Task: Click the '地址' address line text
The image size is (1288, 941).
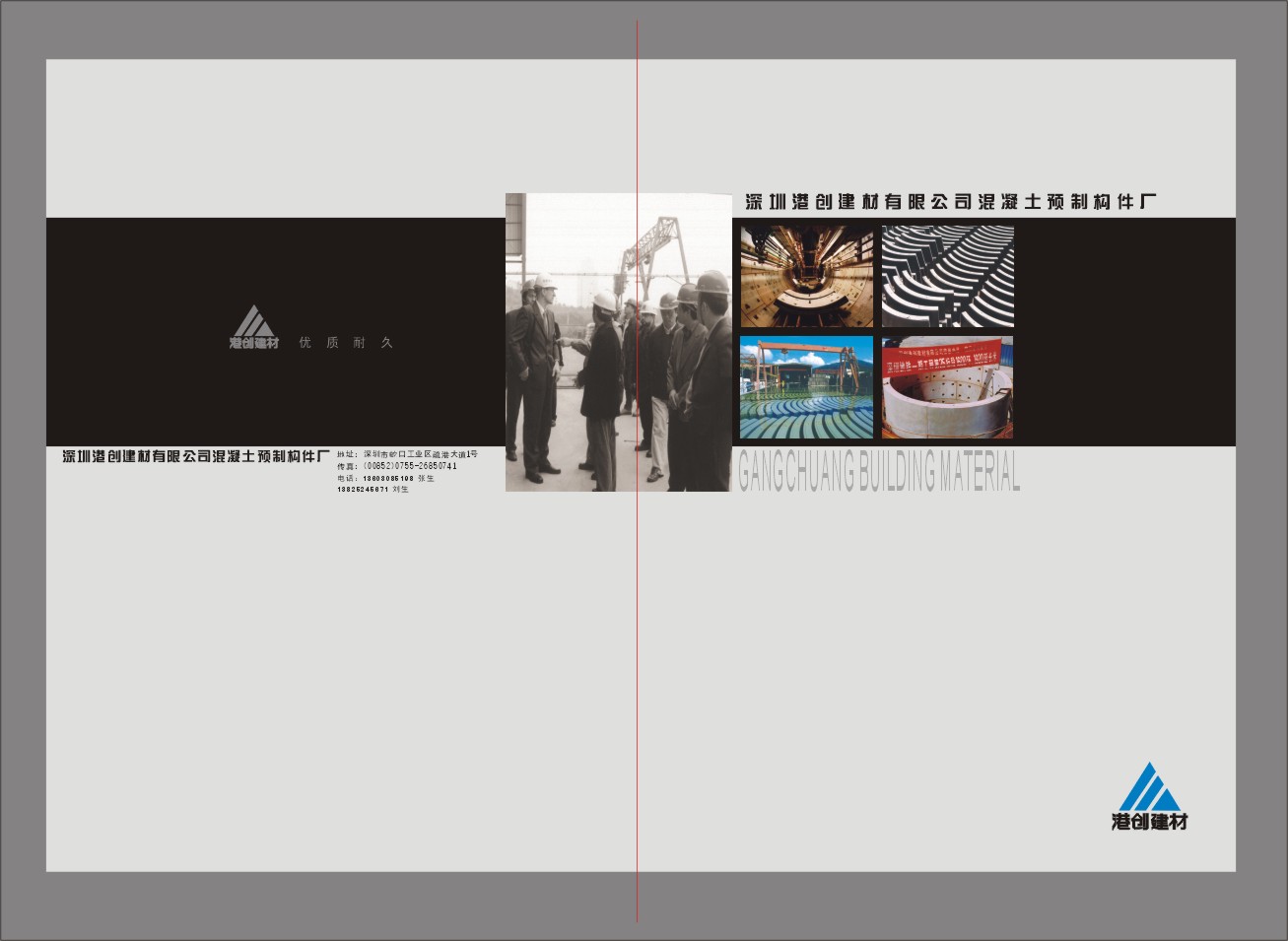Action: [x=407, y=454]
